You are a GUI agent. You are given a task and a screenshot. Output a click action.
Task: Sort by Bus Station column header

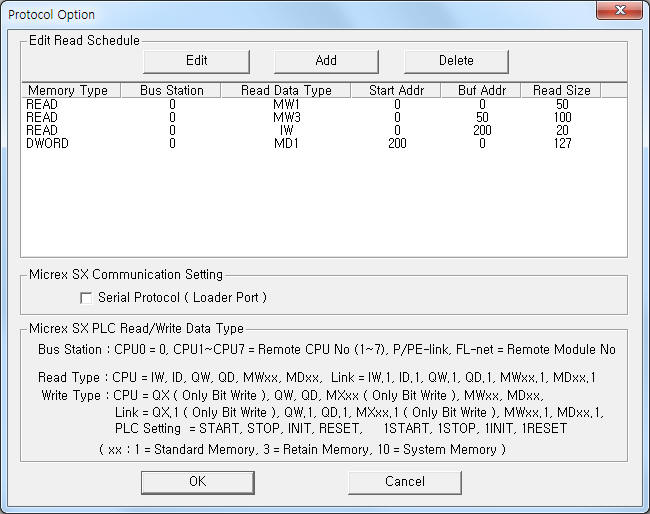171,90
